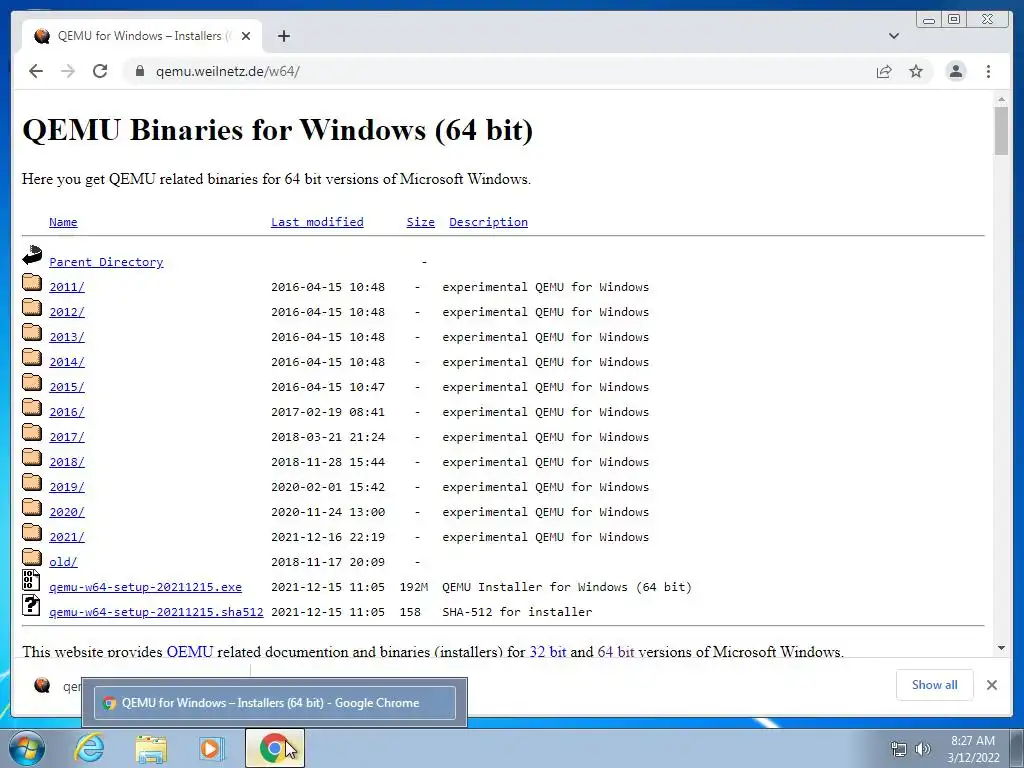Open Windows Explorer from taskbar
Image resolution: width=1024 pixels, height=768 pixels.
[x=151, y=748]
